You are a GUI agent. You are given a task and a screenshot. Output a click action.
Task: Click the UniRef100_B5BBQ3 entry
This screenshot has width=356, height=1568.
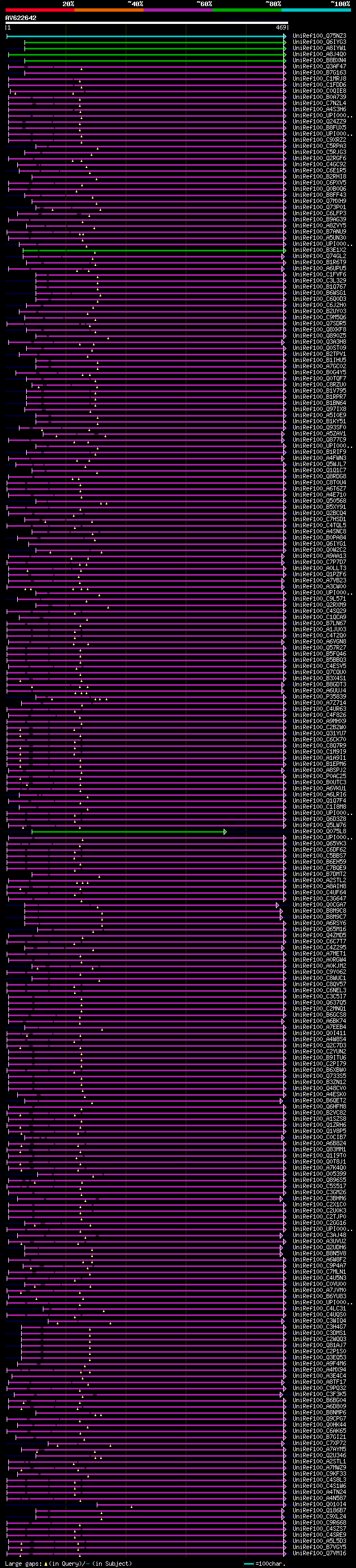[319, 660]
